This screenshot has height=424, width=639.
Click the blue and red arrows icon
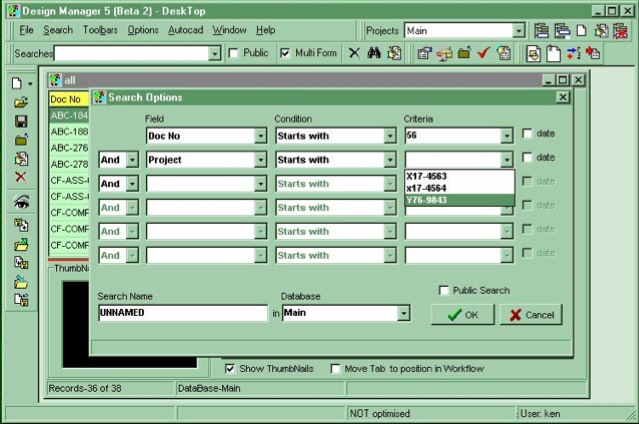(573, 53)
